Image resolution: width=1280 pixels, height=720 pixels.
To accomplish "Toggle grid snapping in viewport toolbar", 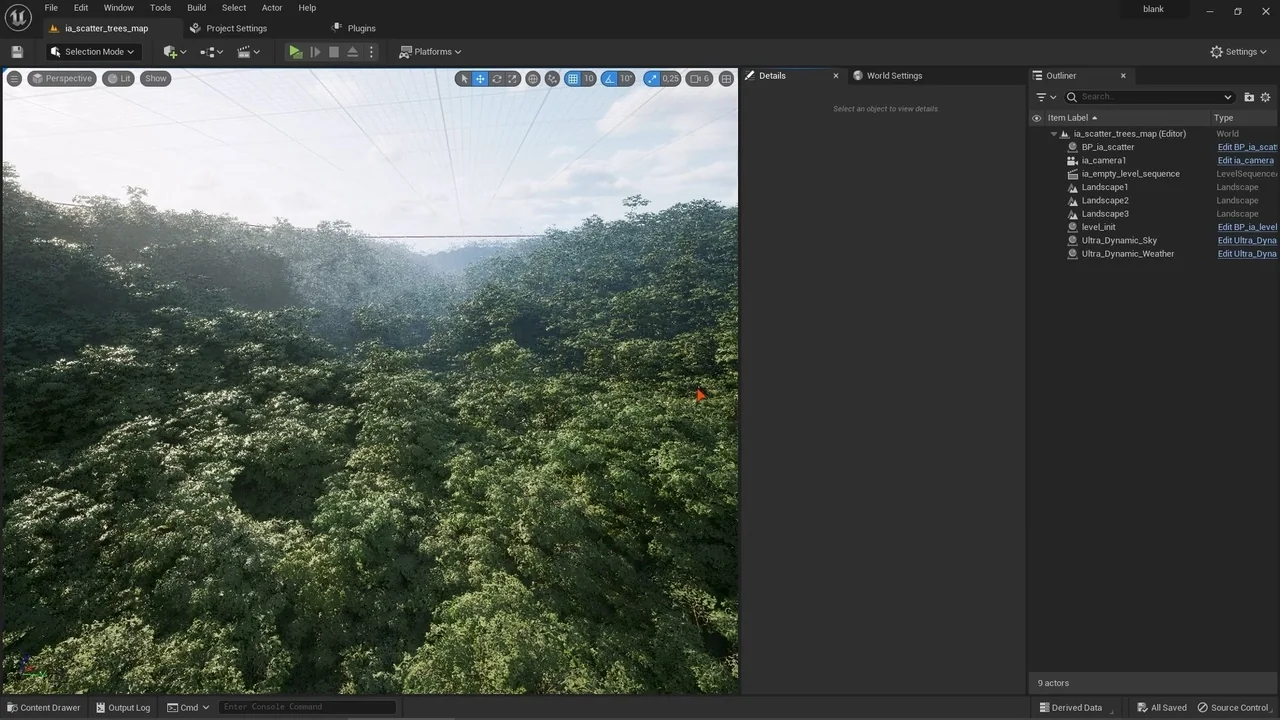I will (x=572, y=79).
